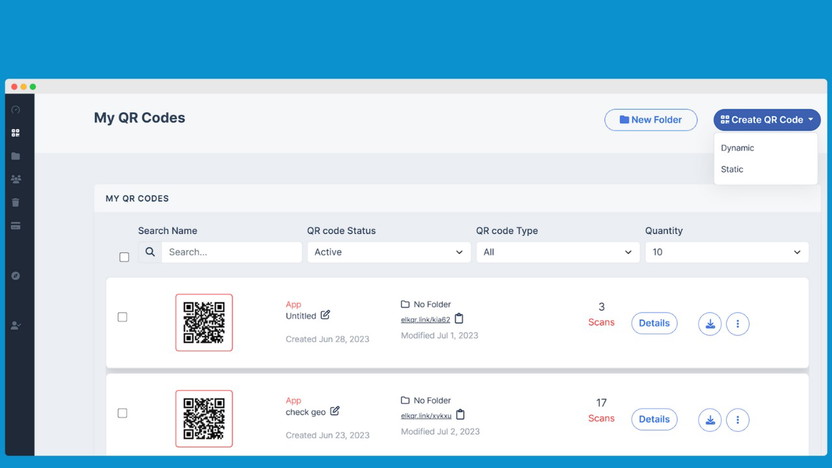The height and width of the screenshot is (468, 832).
Task: Click the New Folder button
Action: 651,120
